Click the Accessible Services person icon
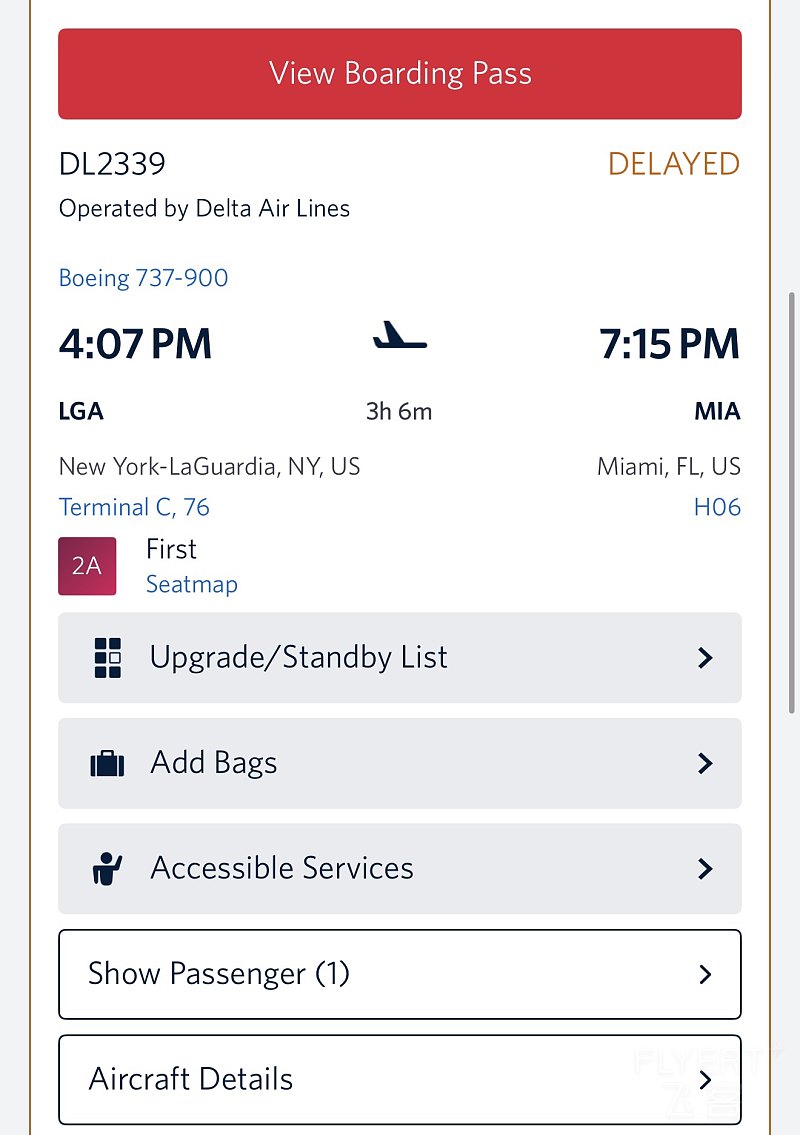The image size is (800, 1135). tap(107, 869)
